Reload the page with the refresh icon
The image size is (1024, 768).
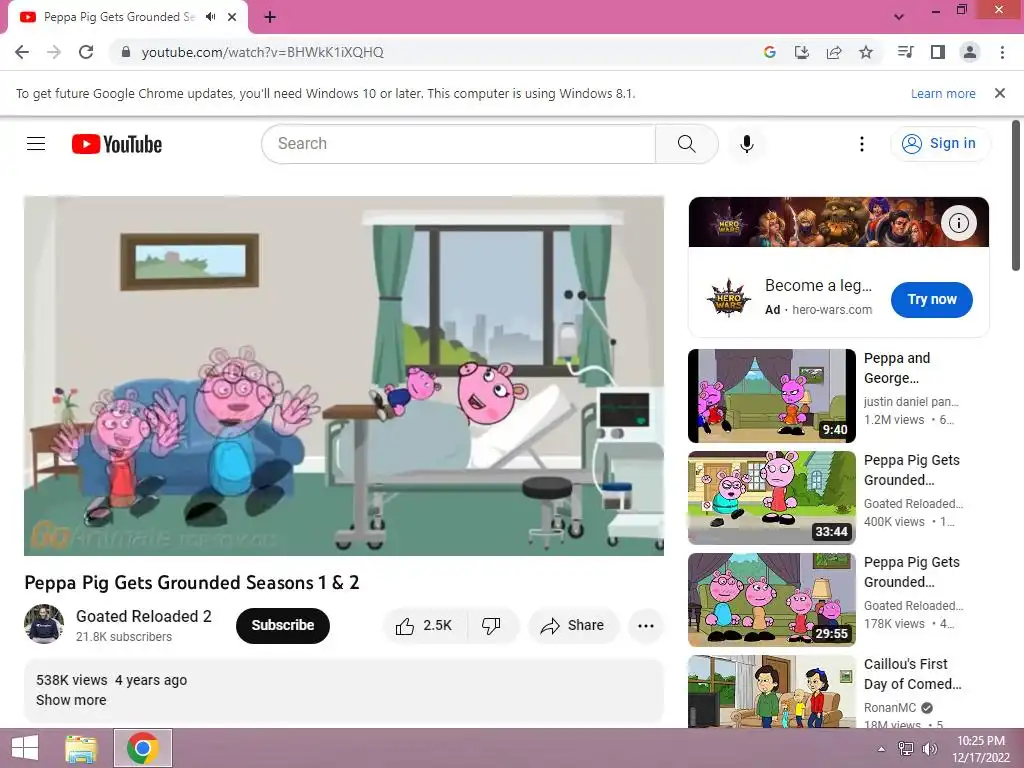coord(86,52)
